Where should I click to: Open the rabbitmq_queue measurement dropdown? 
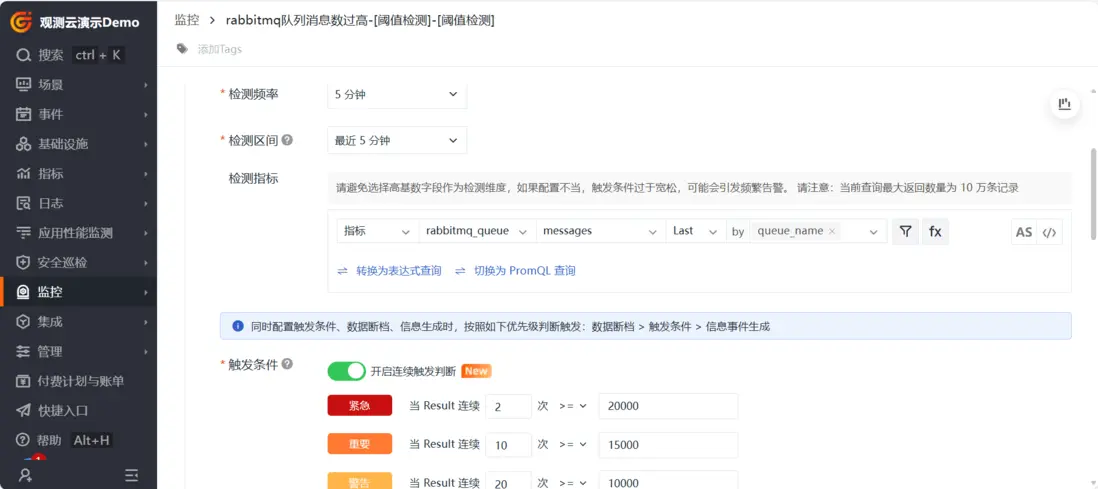click(477, 231)
